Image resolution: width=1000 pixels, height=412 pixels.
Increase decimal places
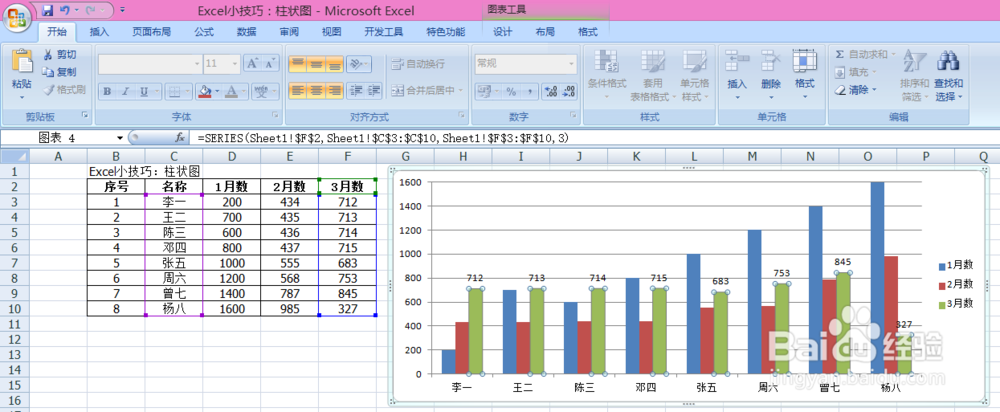click(551, 92)
